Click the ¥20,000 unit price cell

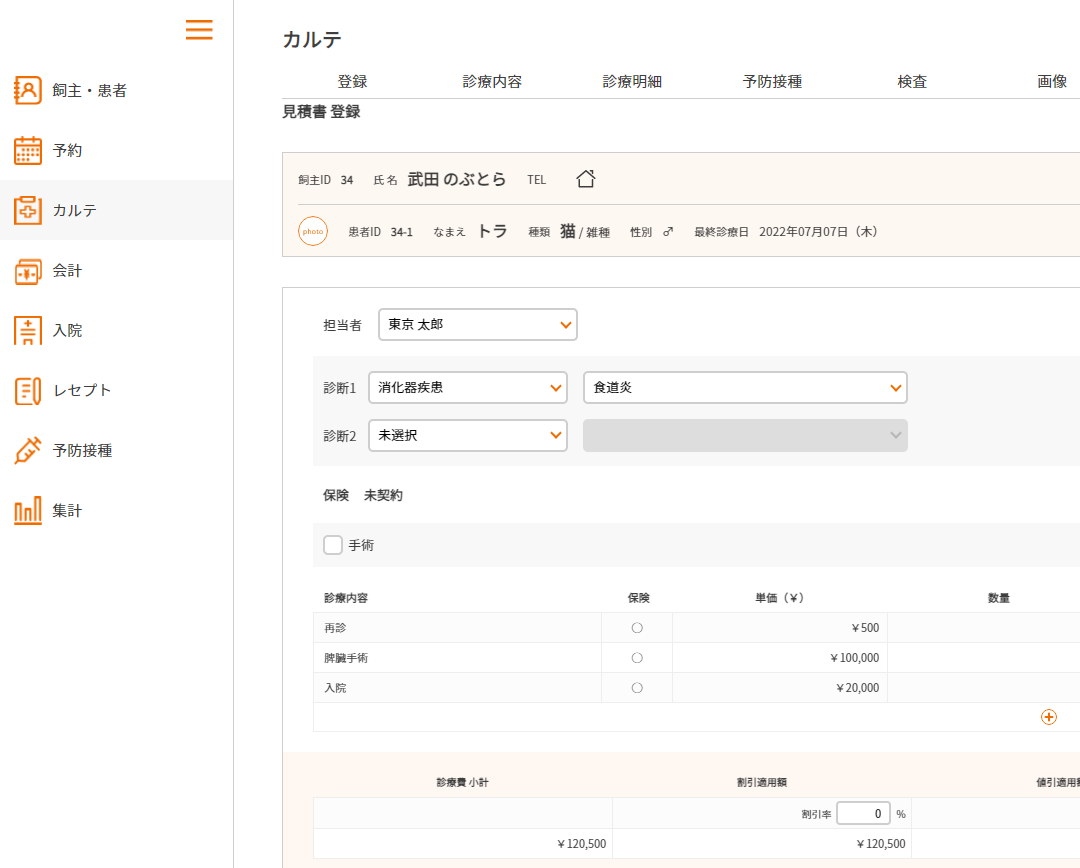pos(780,688)
